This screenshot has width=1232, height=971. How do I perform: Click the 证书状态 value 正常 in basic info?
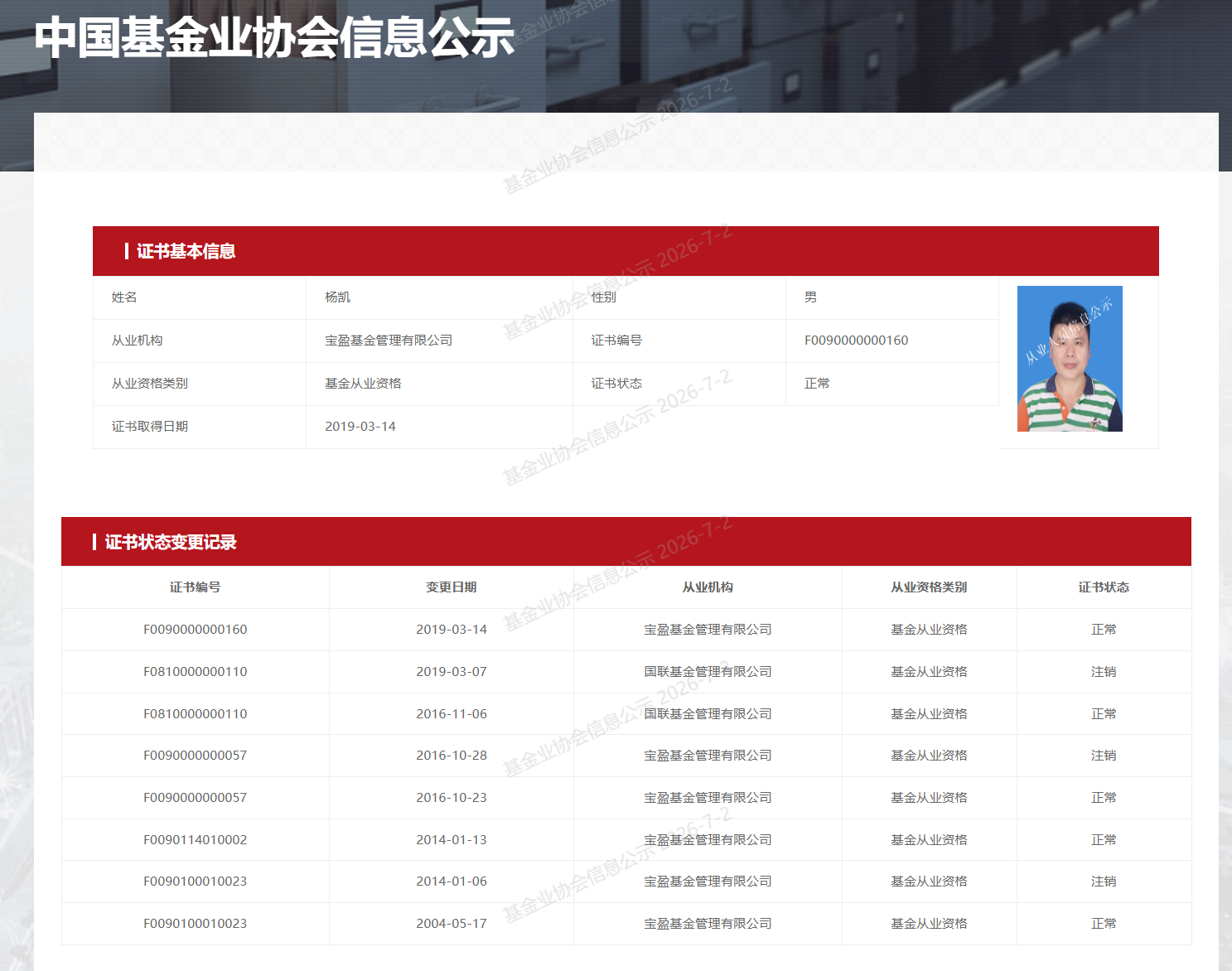click(817, 384)
